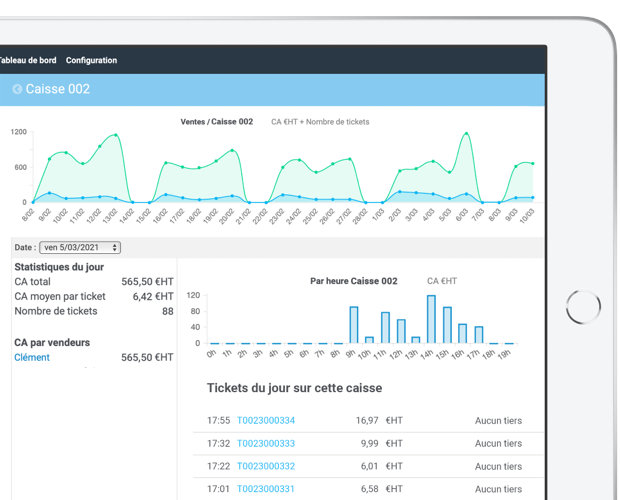Click the green peak point at 6/03
Screen dimensions: 620x500
click(x=464, y=133)
